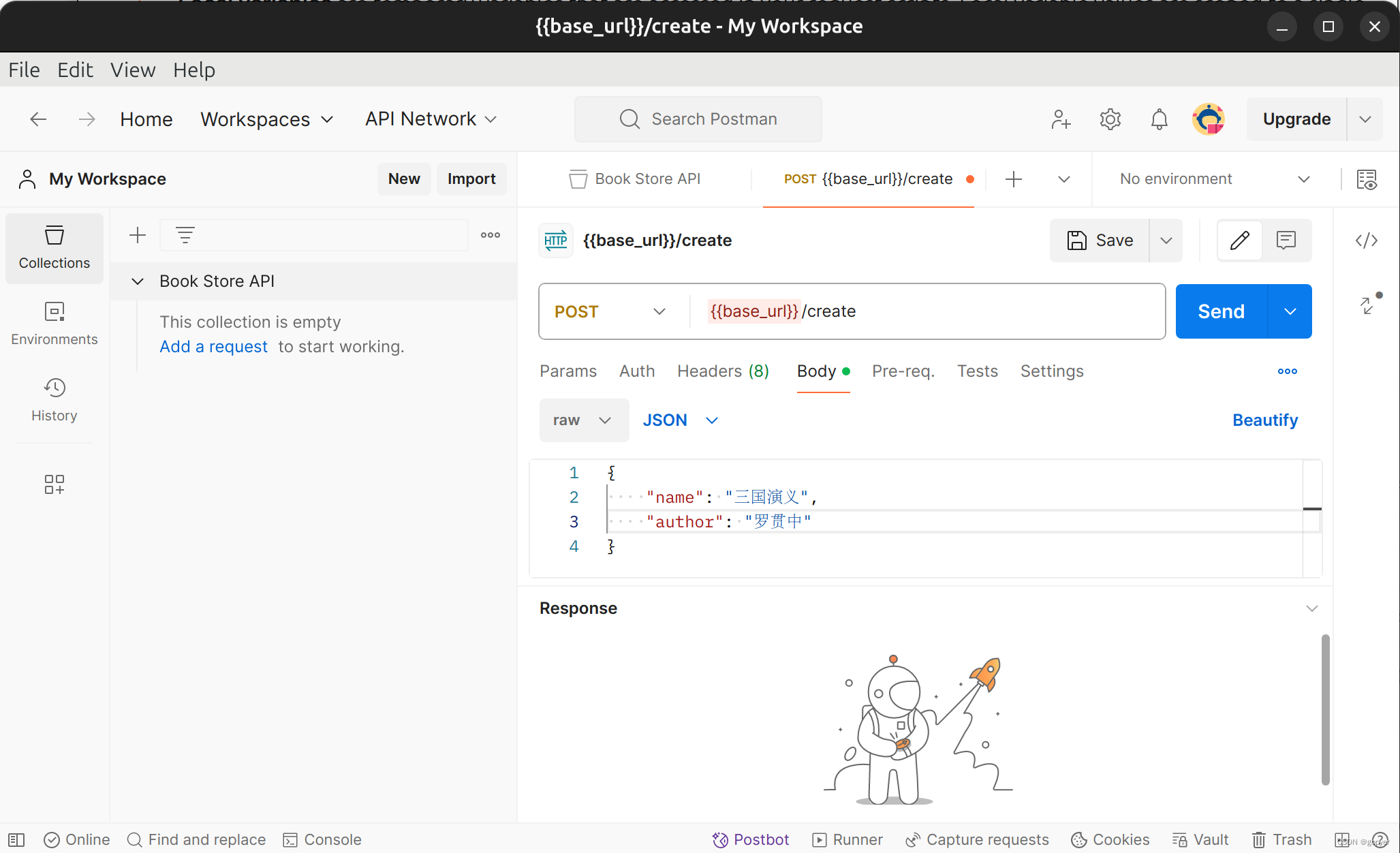
Task: Open collections view more options dots
Action: click(491, 235)
